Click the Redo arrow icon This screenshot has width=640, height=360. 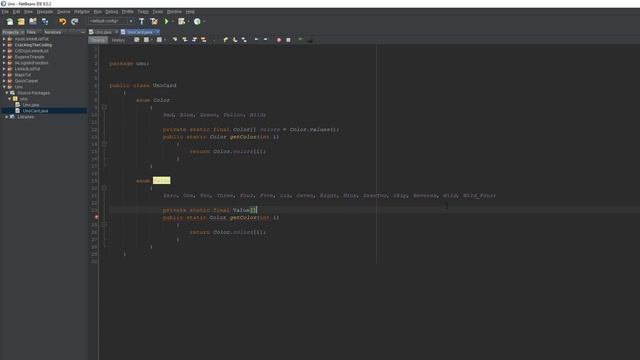click(x=74, y=21)
